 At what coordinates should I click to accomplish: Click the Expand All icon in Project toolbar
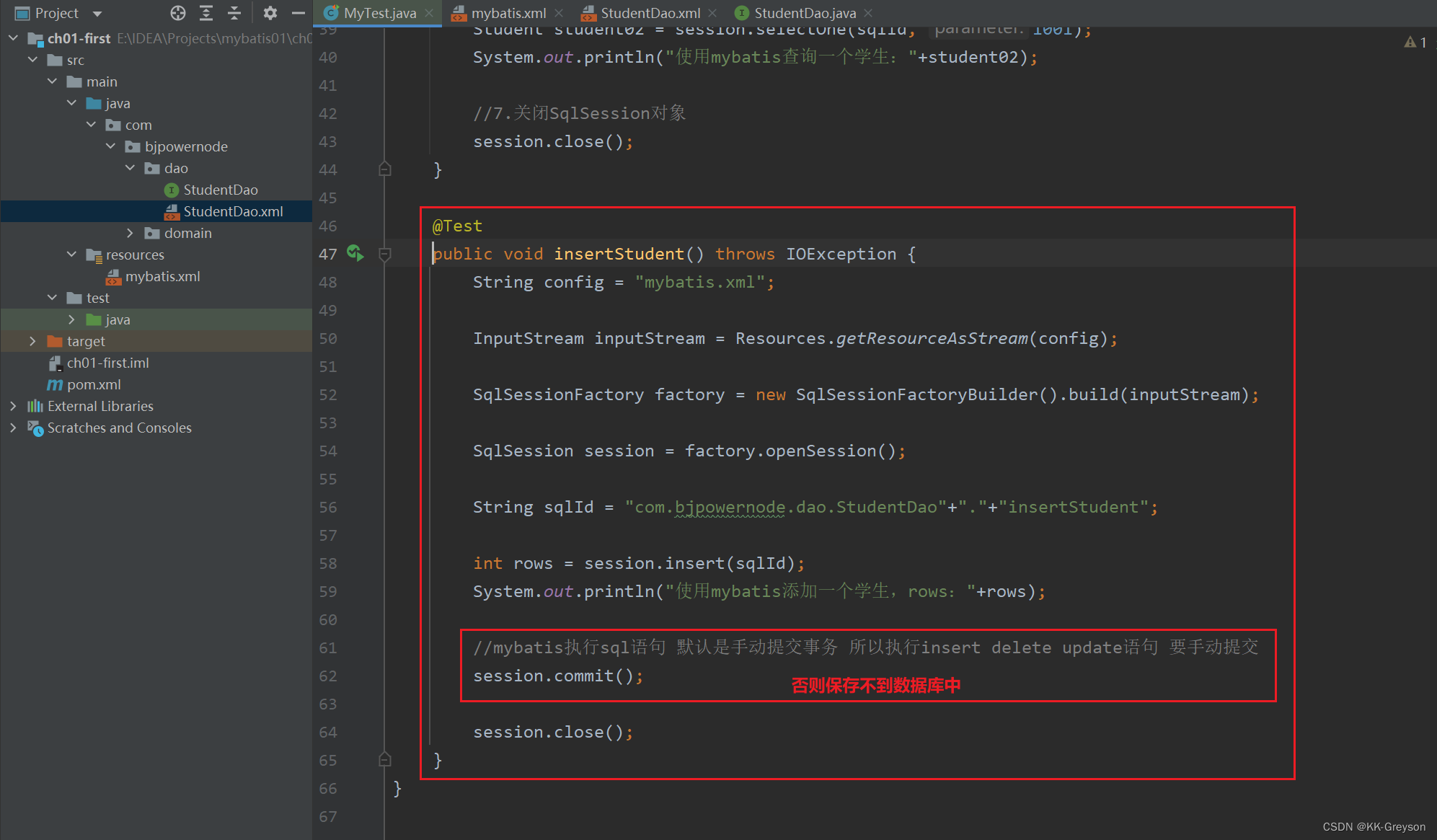point(206,13)
